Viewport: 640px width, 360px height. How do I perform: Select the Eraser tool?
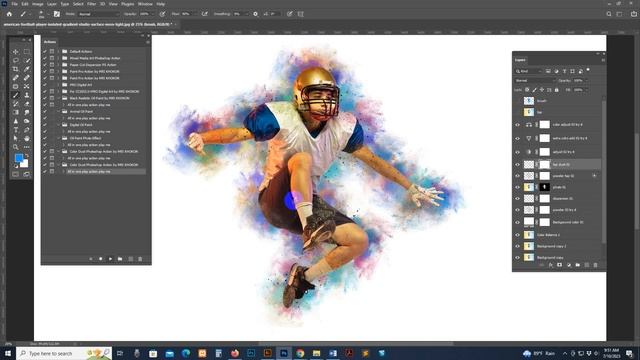(27, 104)
